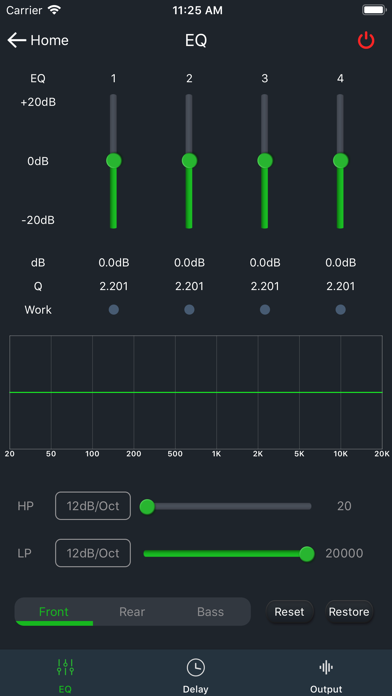Image resolution: width=392 pixels, height=696 pixels.
Task: Click the HP frequency slider handle
Action: click(x=147, y=506)
